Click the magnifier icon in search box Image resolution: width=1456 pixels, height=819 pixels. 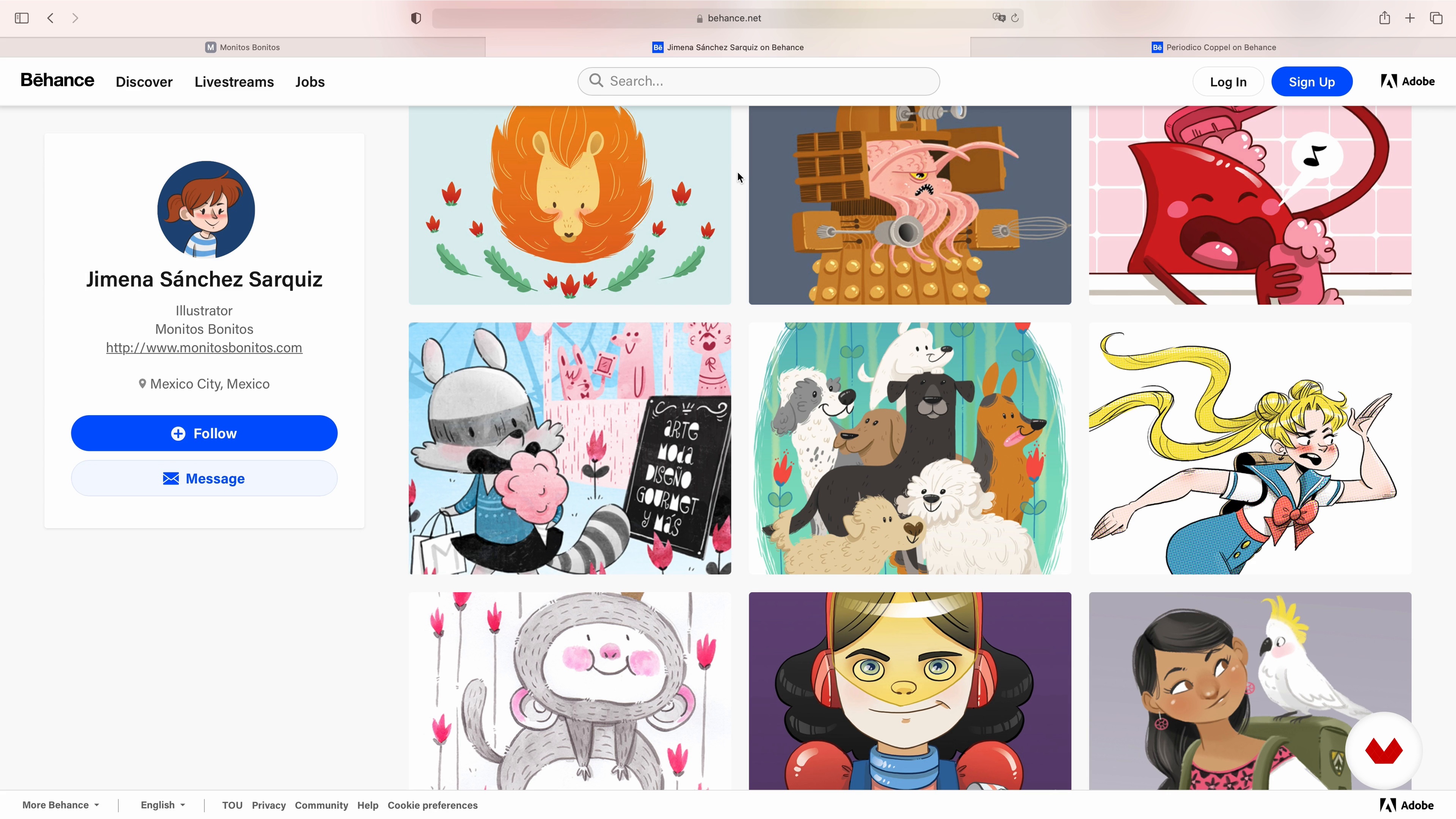596,81
